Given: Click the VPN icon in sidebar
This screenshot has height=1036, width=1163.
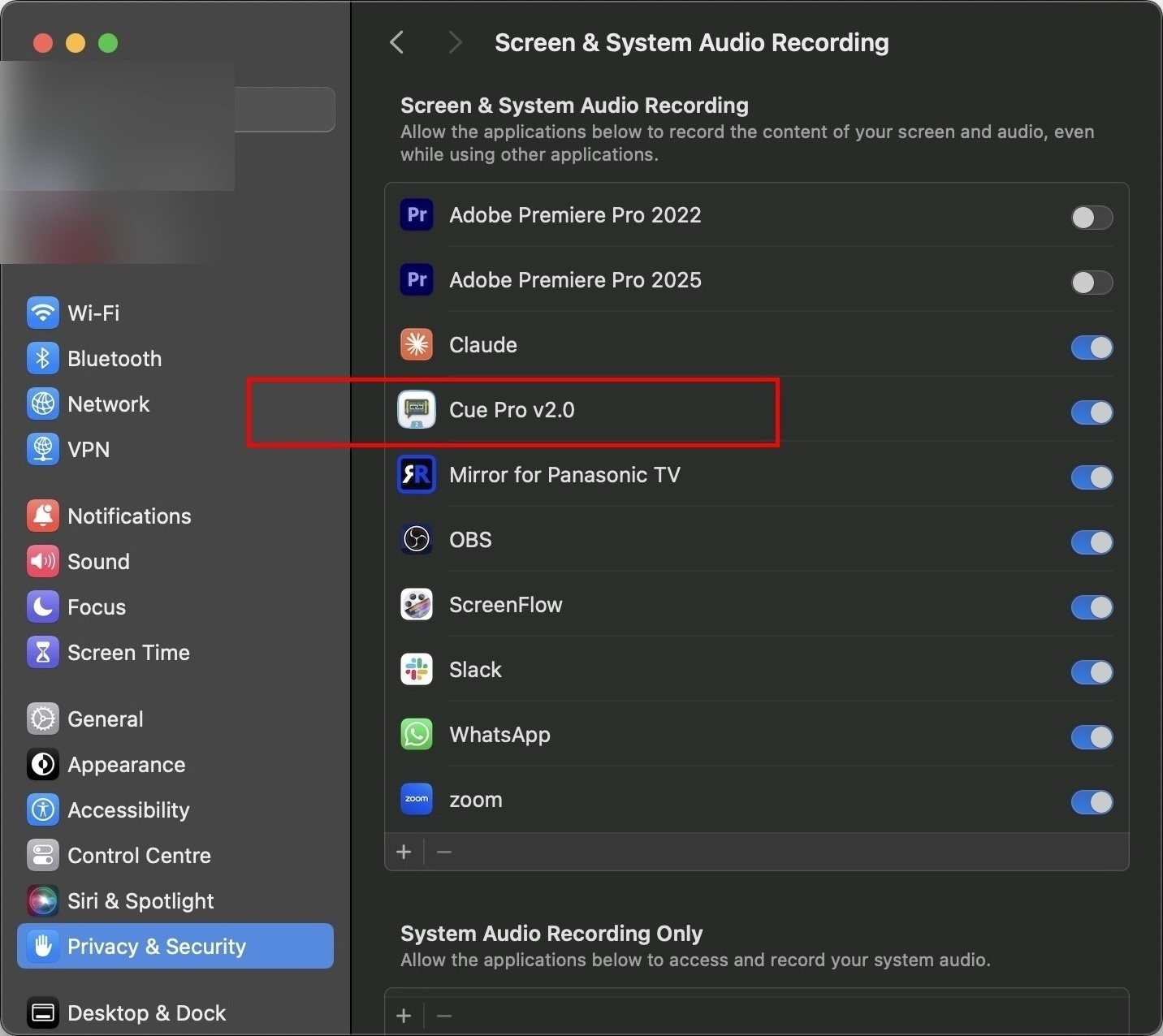Looking at the screenshot, I should 42,449.
